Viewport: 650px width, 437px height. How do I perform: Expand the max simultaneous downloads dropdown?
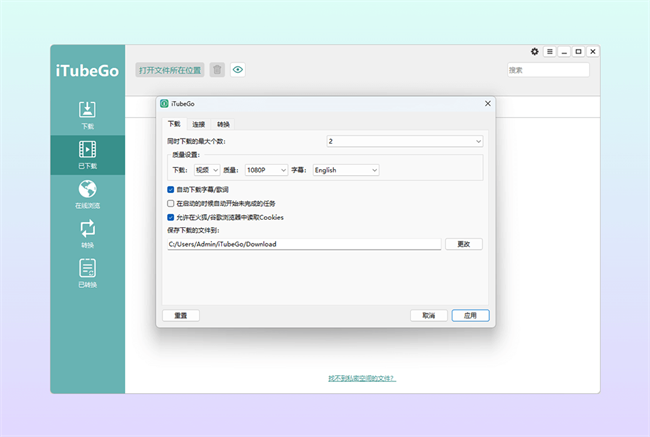pyautogui.click(x=404, y=141)
